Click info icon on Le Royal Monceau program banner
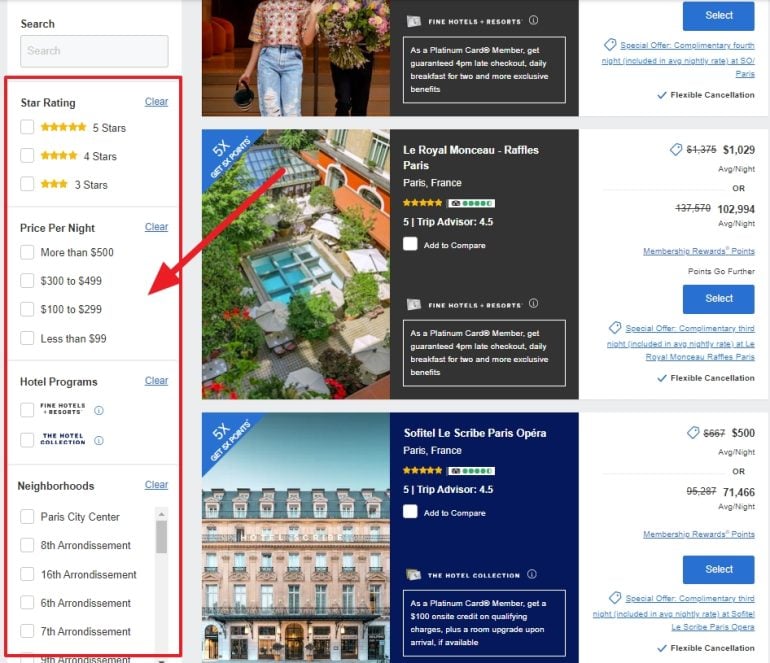This screenshot has width=770, height=663. 533,304
